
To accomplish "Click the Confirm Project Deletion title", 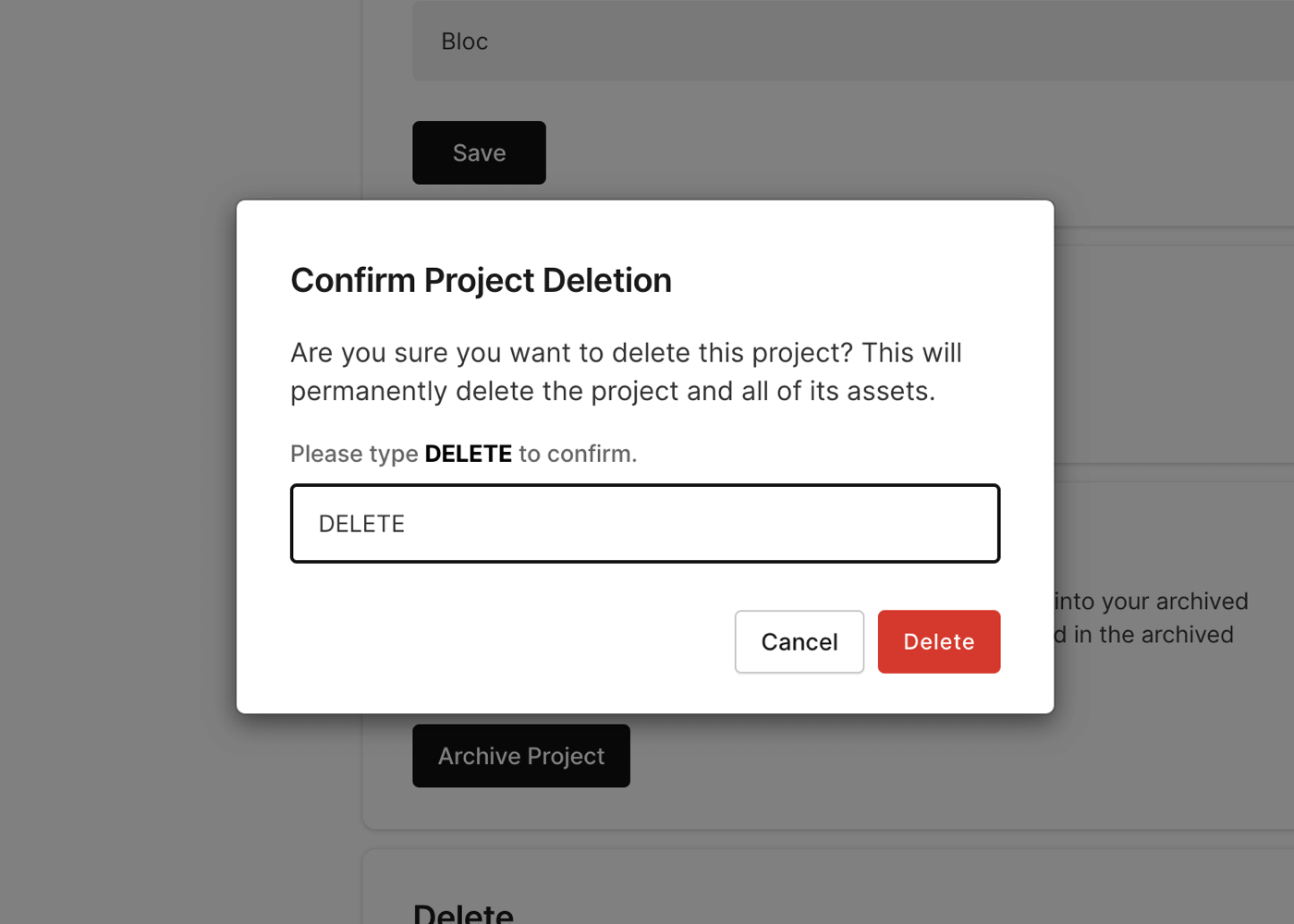I will pyautogui.click(x=481, y=280).
